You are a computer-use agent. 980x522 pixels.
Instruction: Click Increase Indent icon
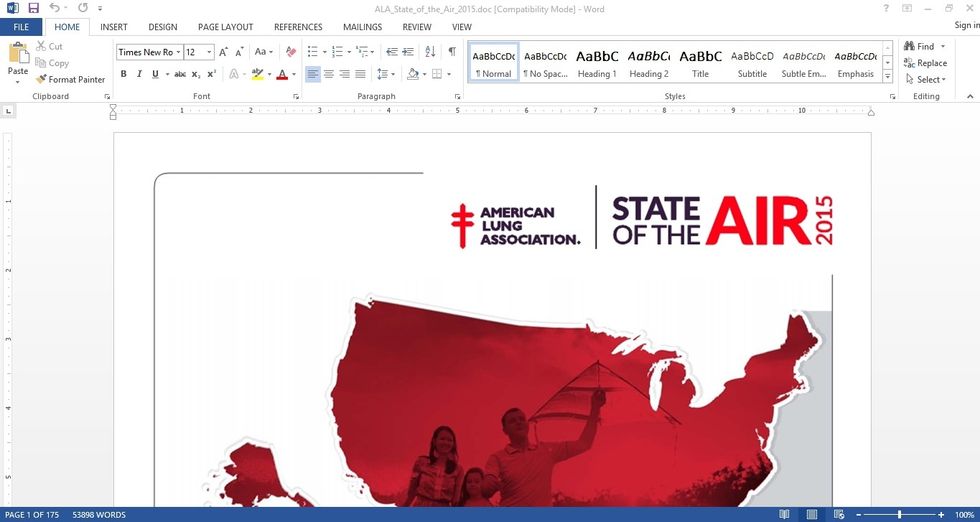[408, 52]
